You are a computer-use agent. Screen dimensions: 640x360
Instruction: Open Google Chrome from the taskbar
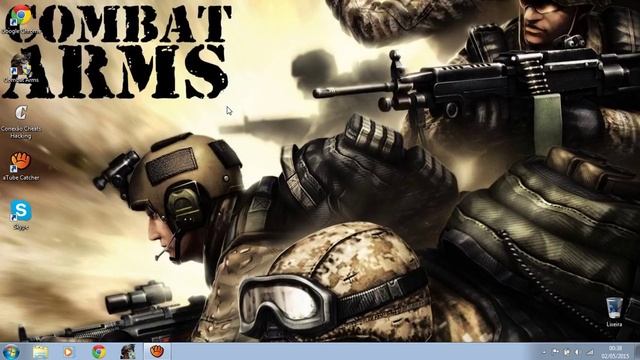[x=99, y=351]
